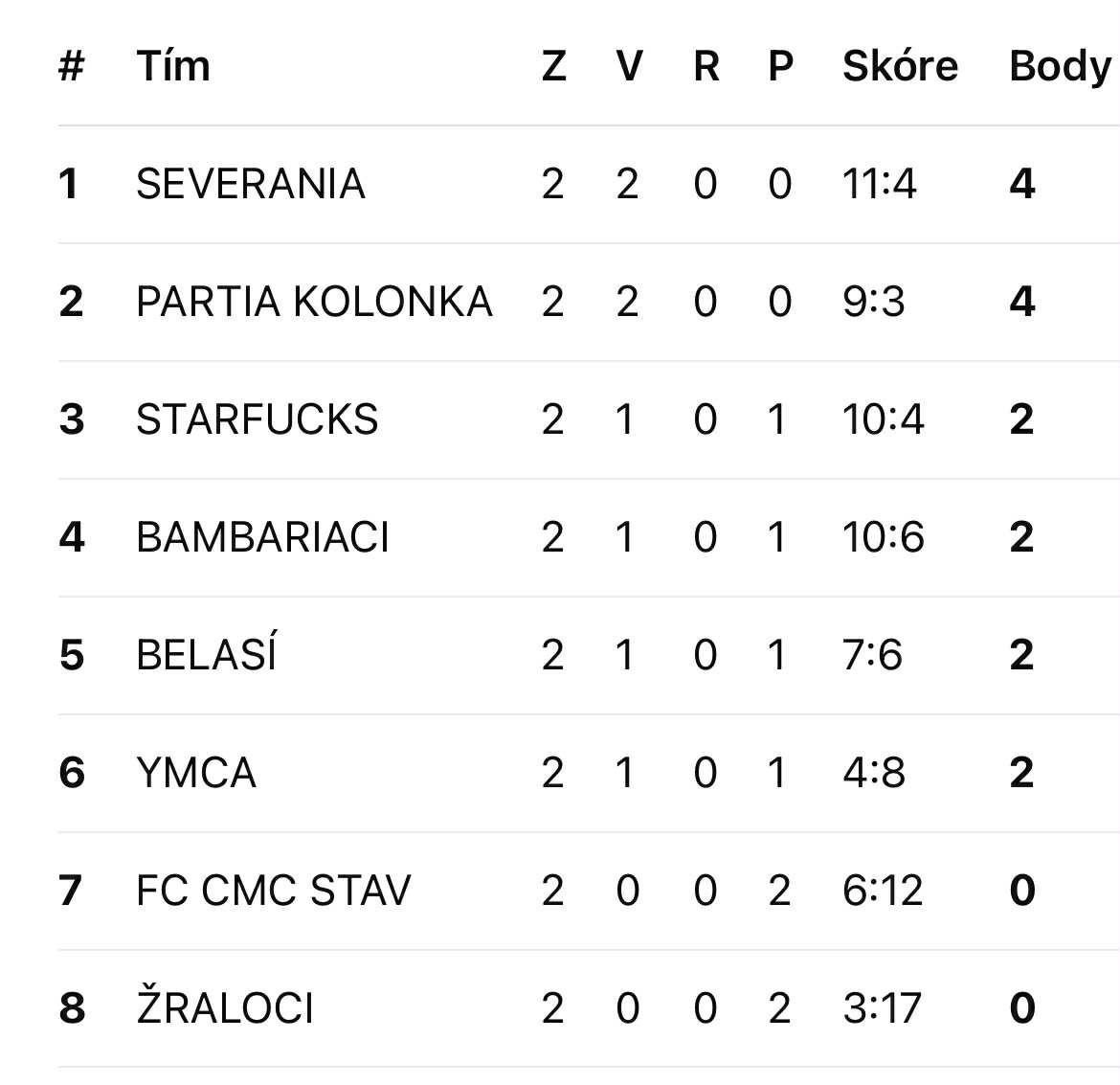
Task: Sort table by Body column header
Action: coord(1060,66)
